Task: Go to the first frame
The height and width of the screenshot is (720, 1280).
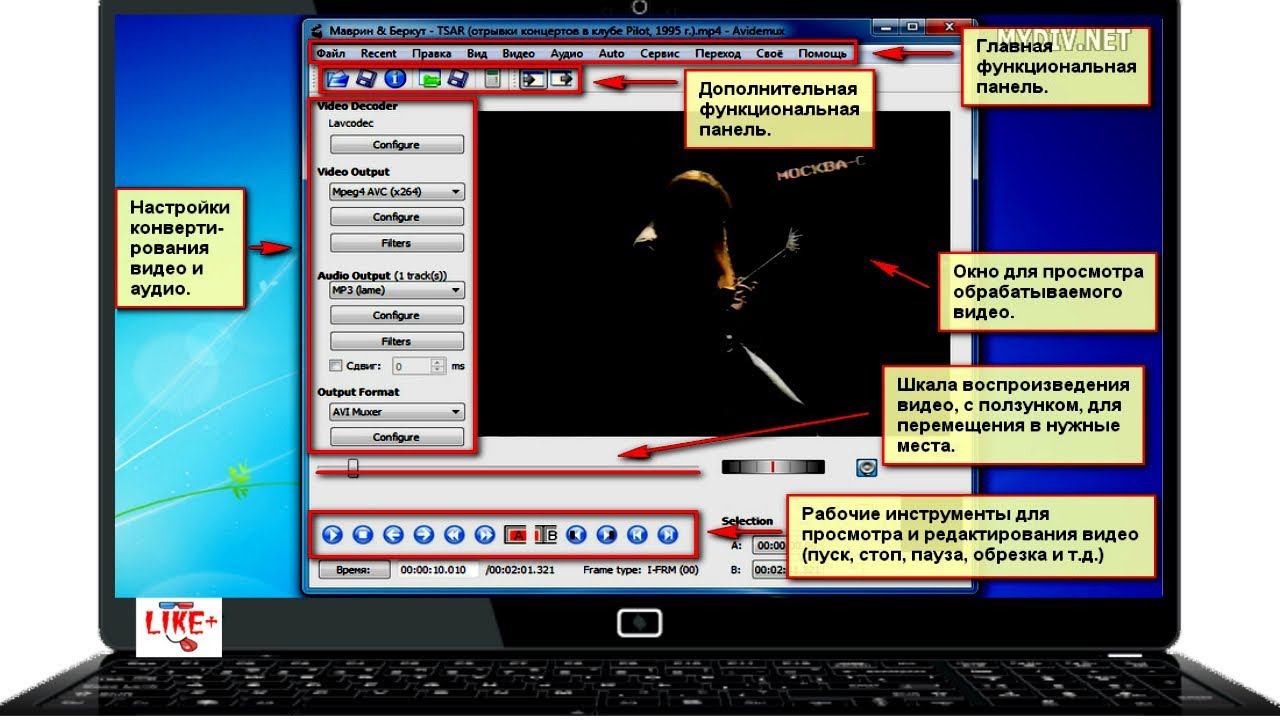Action: pos(637,535)
